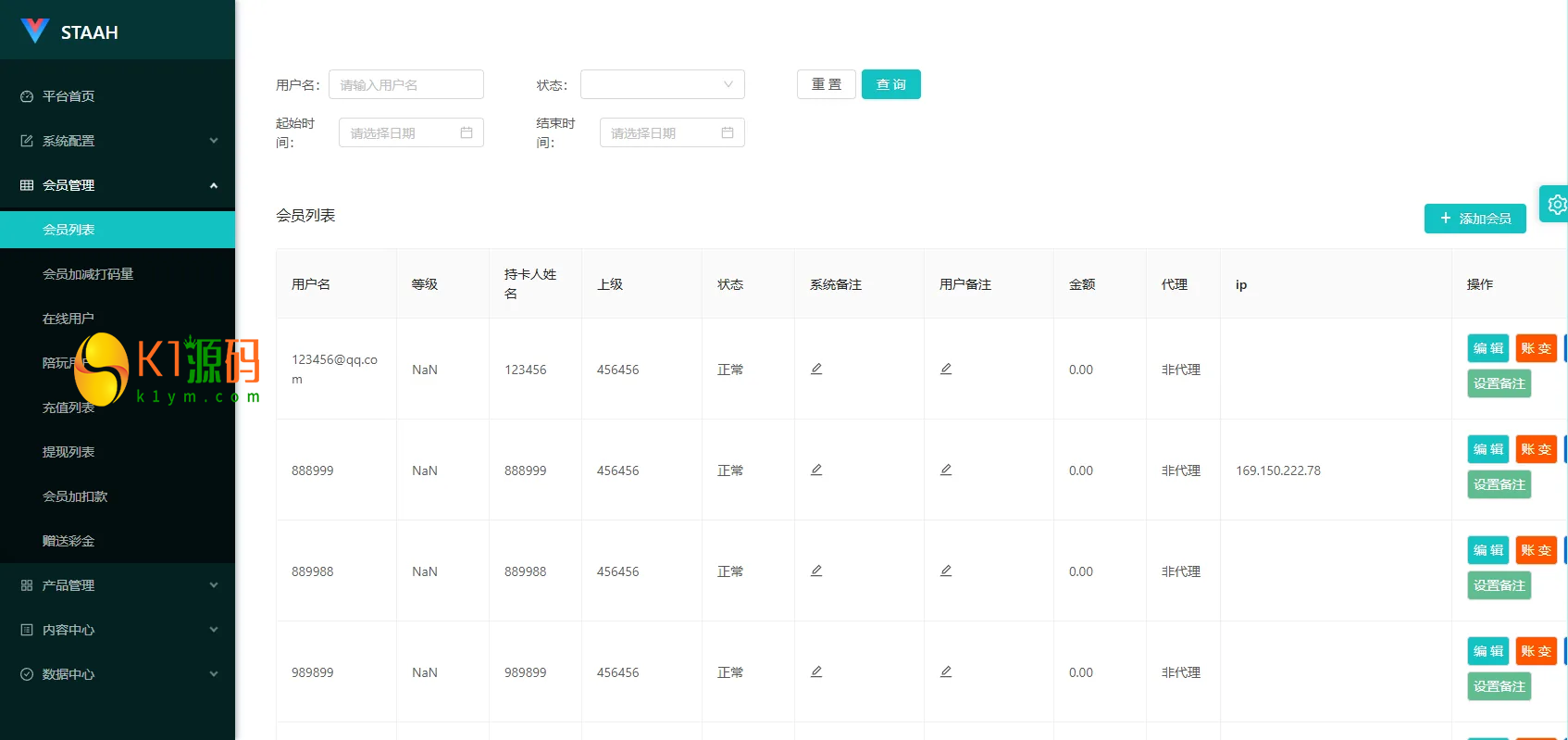Edit system remark for user 888999
Screen dimensions: 1568x740
816,470
